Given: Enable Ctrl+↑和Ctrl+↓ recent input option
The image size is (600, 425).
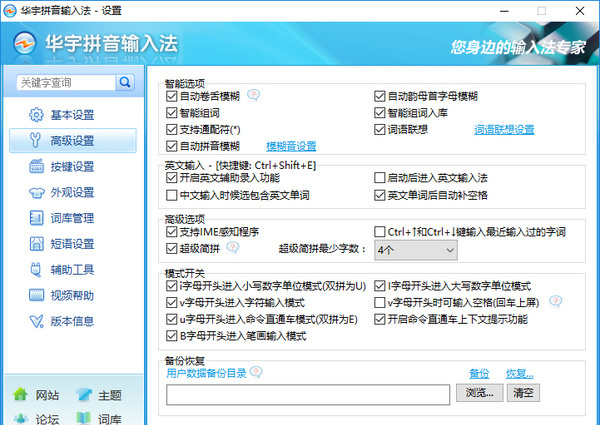Looking at the screenshot, I should pos(380,232).
